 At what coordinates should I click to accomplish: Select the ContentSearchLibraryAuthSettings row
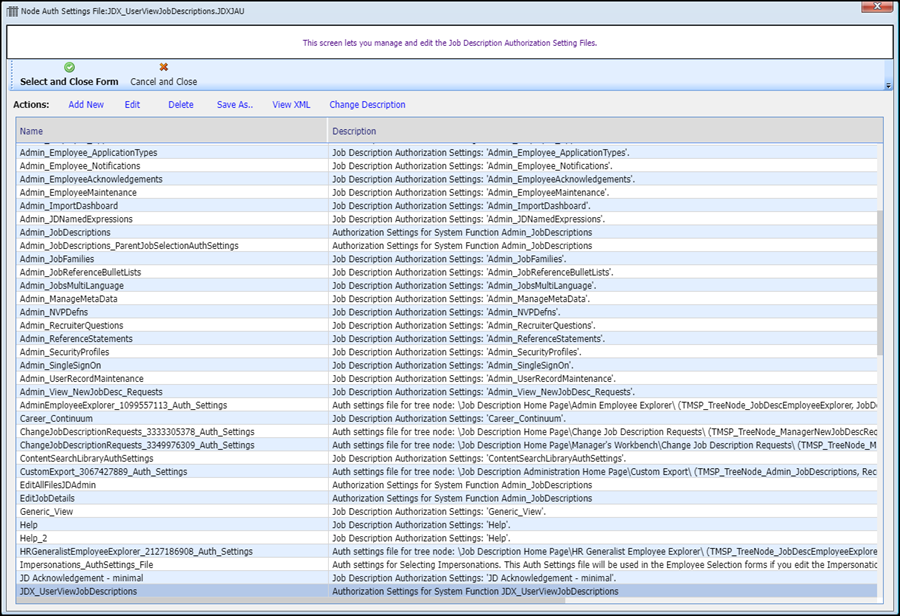(x=447, y=458)
